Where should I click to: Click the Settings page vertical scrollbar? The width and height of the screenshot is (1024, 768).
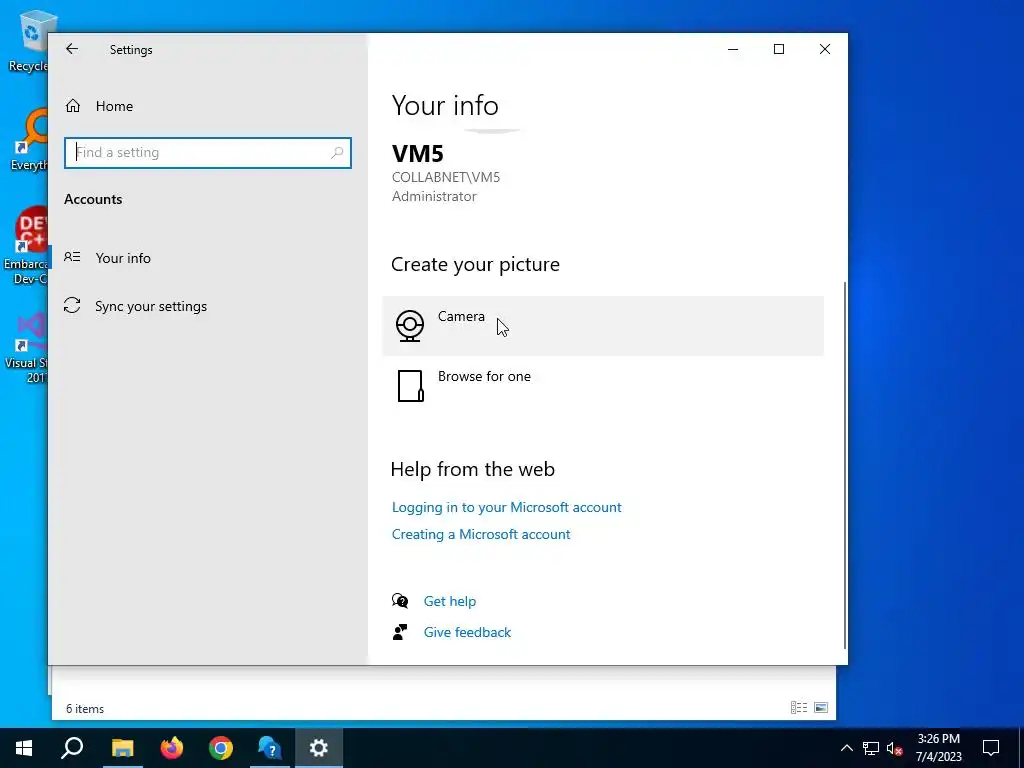tap(845, 465)
